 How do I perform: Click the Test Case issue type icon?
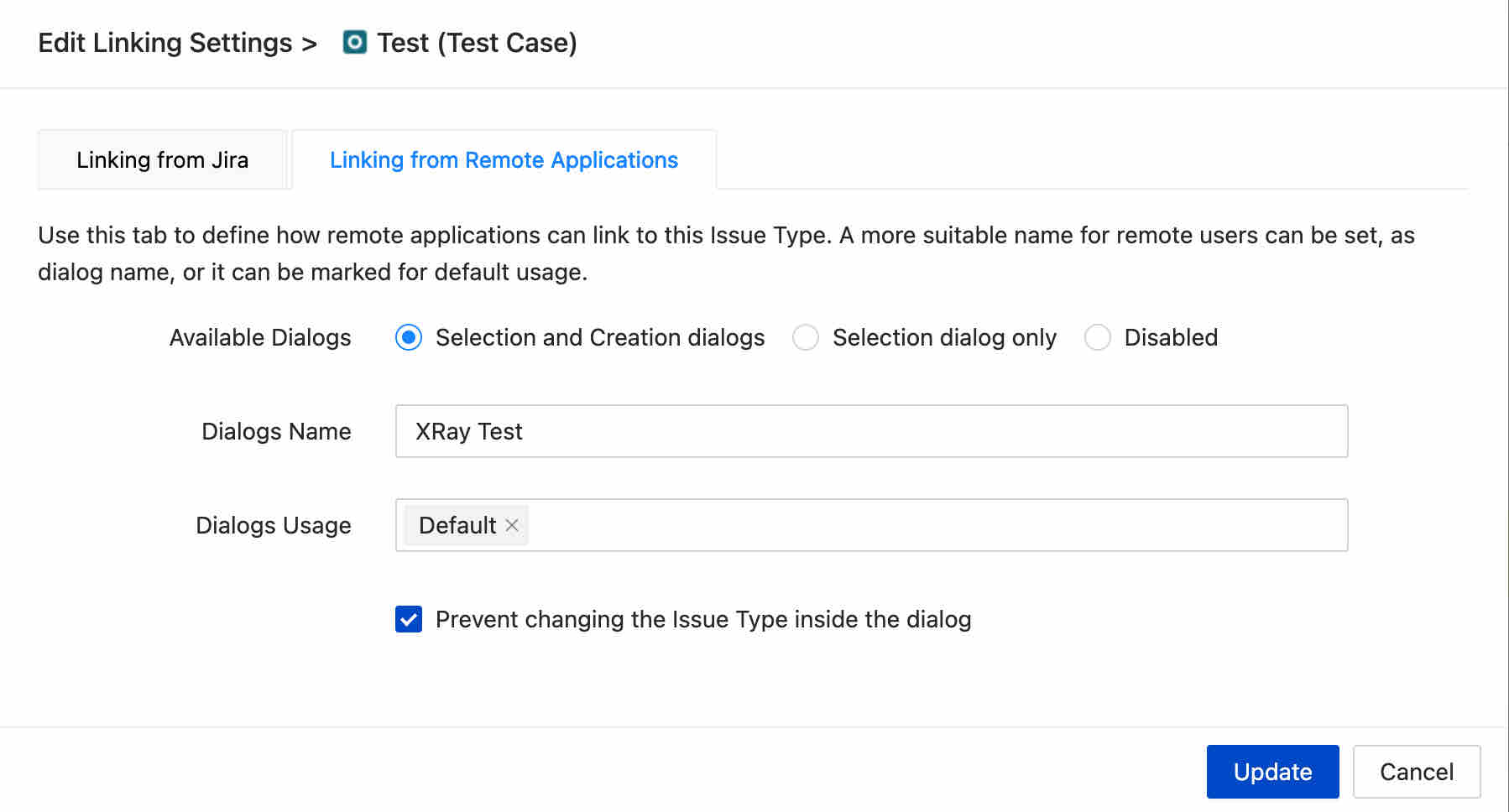[x=355, y=42]
